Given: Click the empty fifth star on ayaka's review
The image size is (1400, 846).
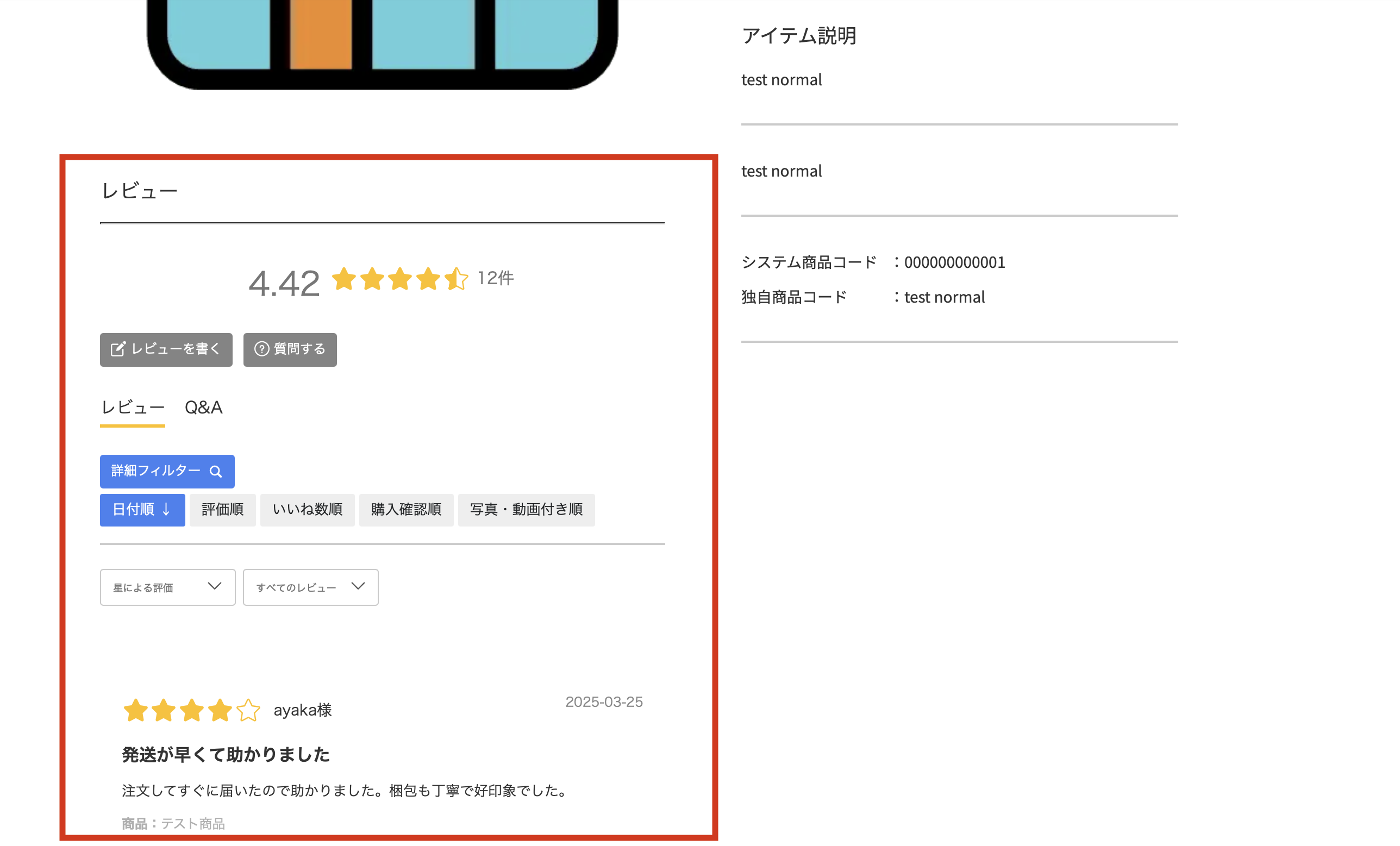Looking at the screenshot, I should tap(248, 710).
